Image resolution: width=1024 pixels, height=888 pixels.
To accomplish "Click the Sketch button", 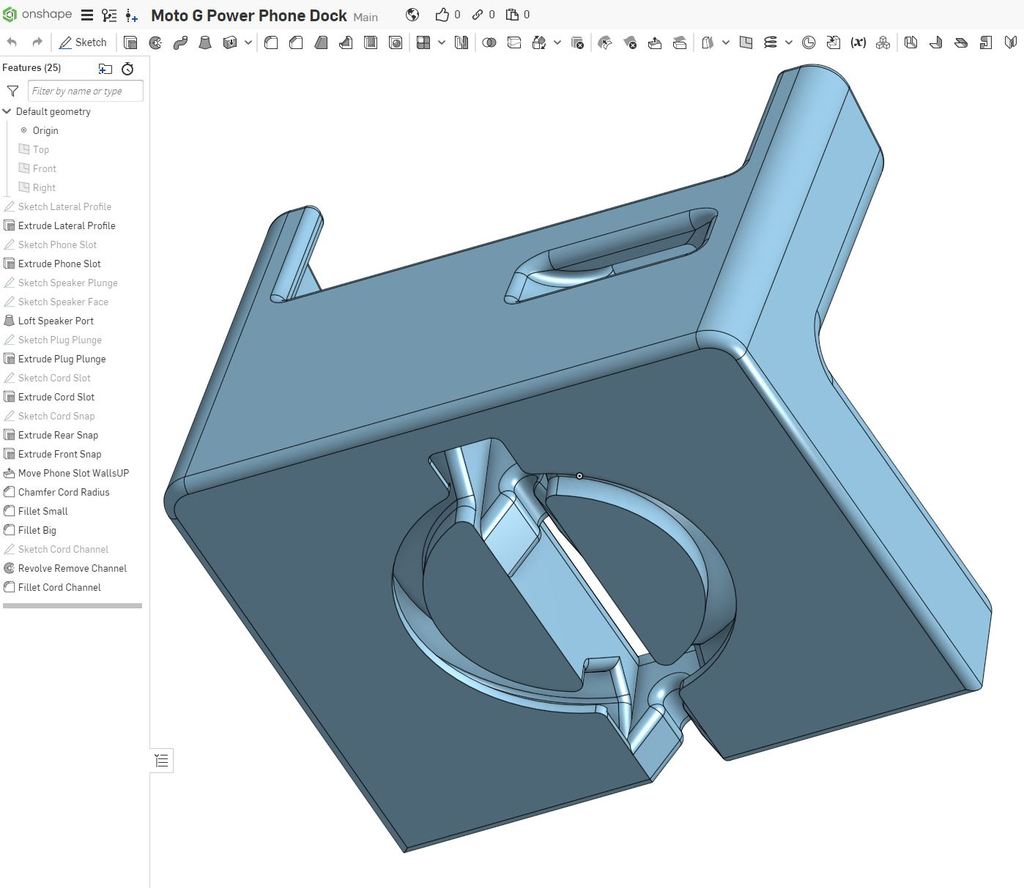I will (84, 42).
